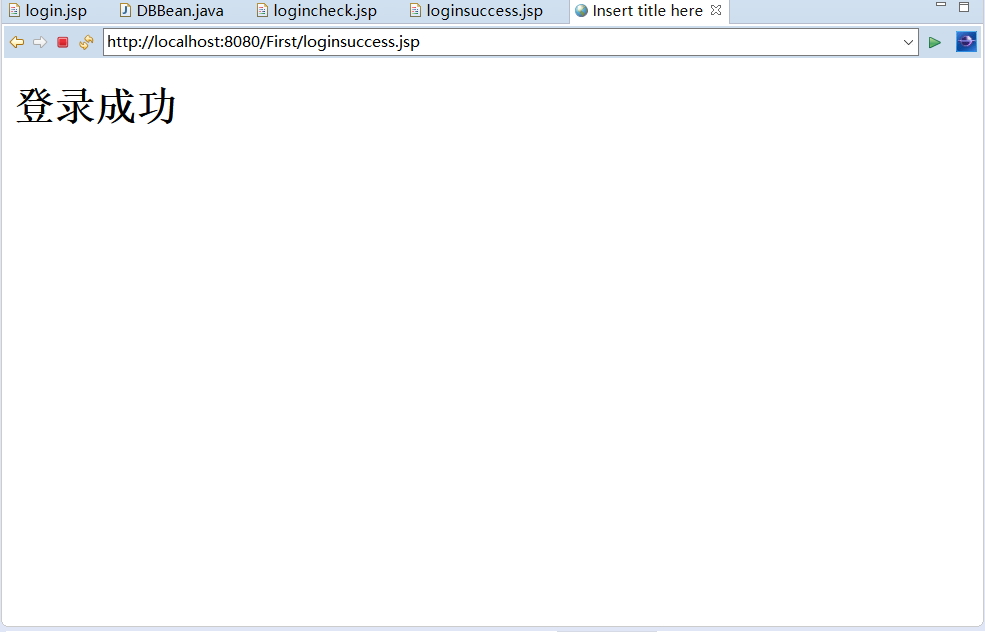This screenshot has height=632, width=985.
Task: Select the Insert title here browser tab
Action: (x=647, y=11)
